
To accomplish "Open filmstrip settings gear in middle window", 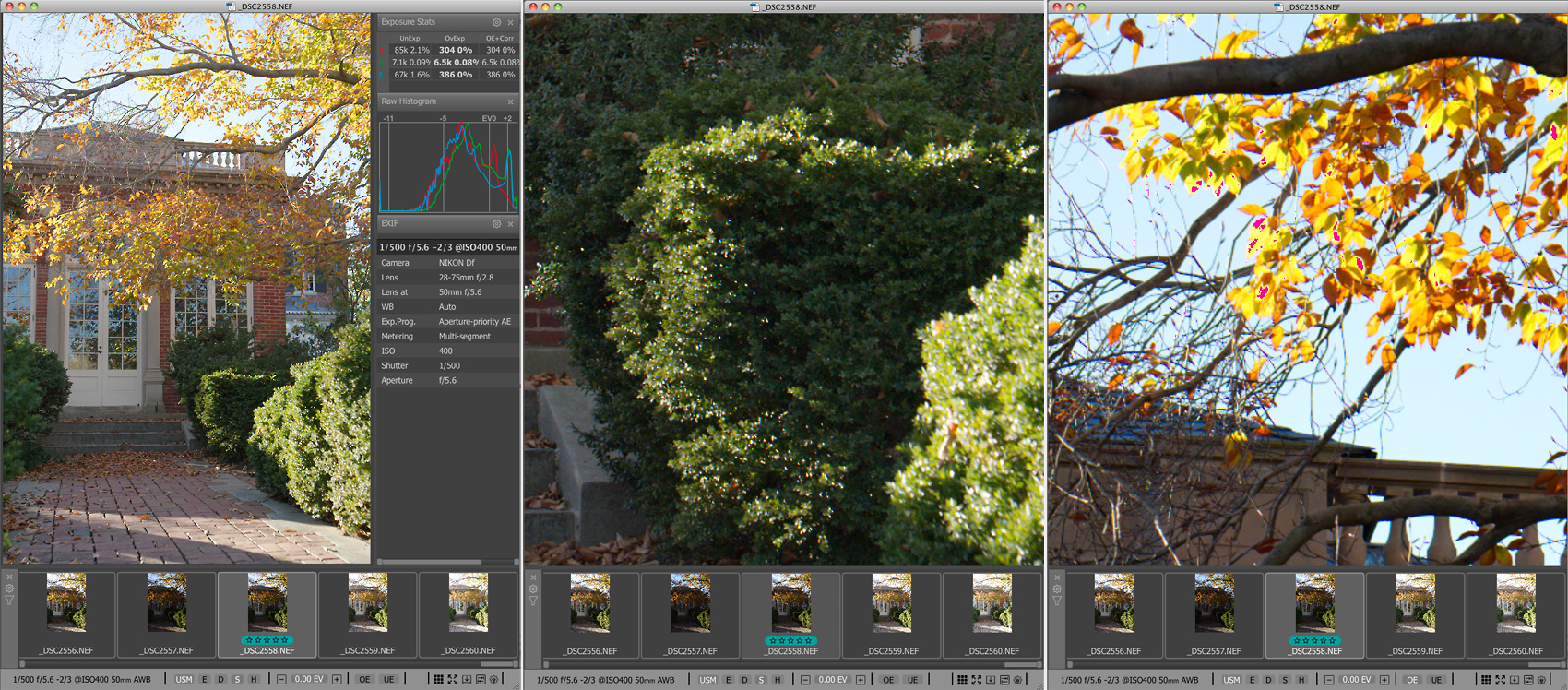I will pos(533,589).
